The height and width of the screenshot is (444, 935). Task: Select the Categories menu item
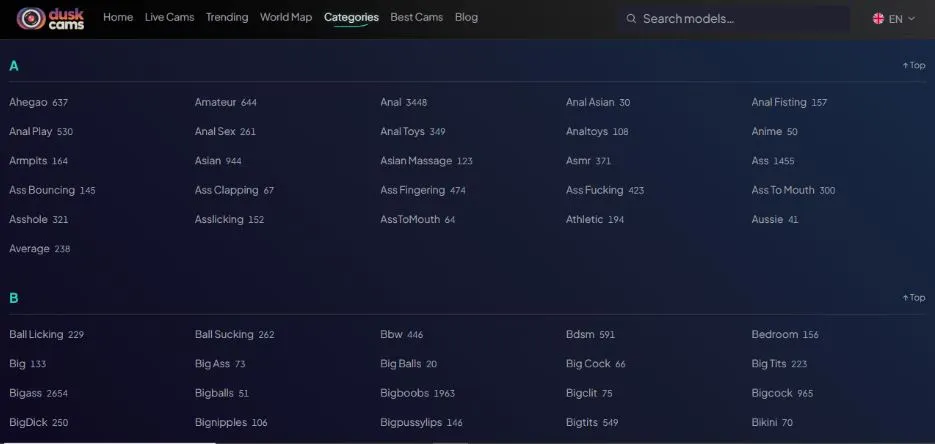351,17
